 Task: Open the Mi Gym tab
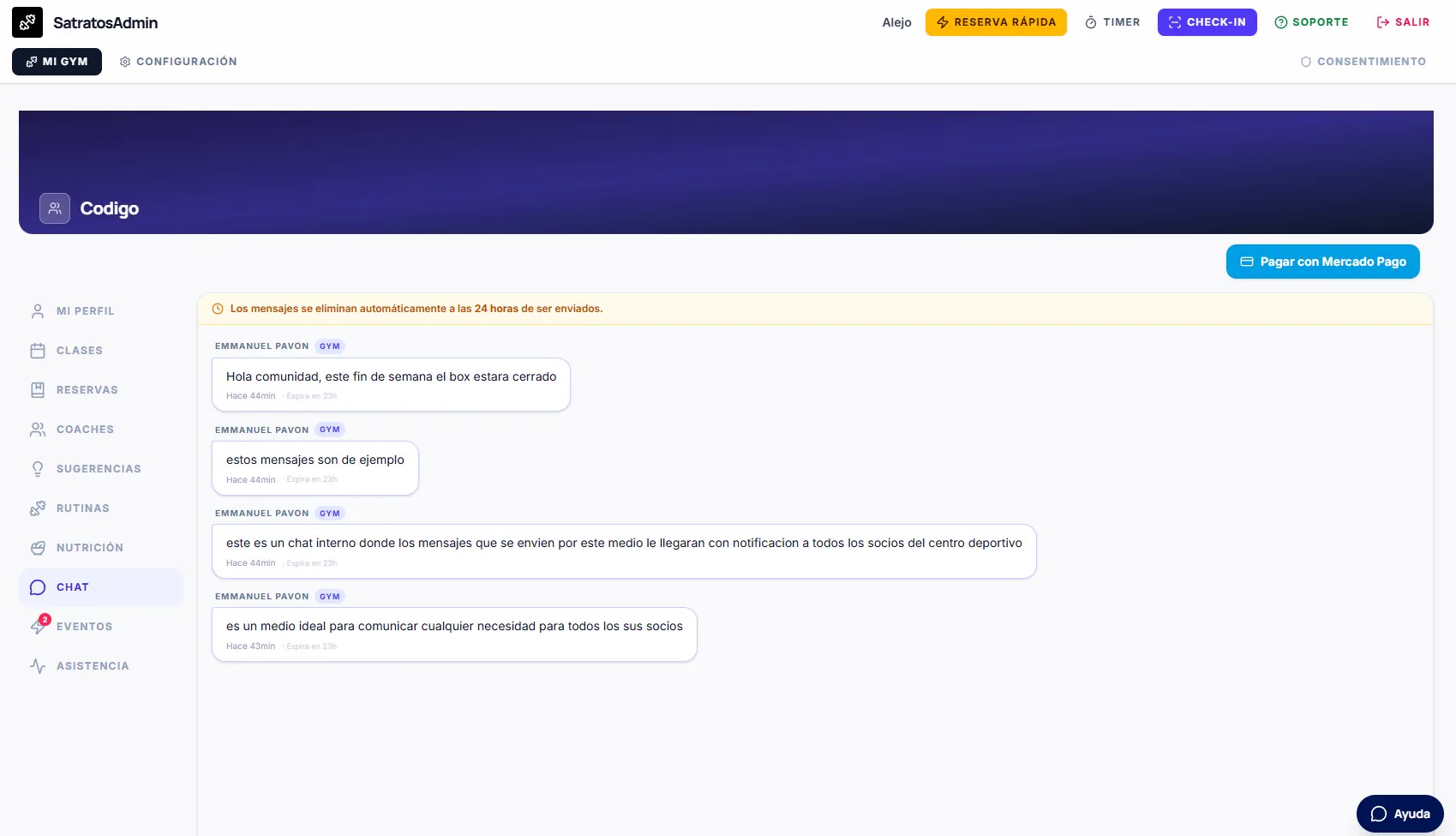[x=57, y=62]
